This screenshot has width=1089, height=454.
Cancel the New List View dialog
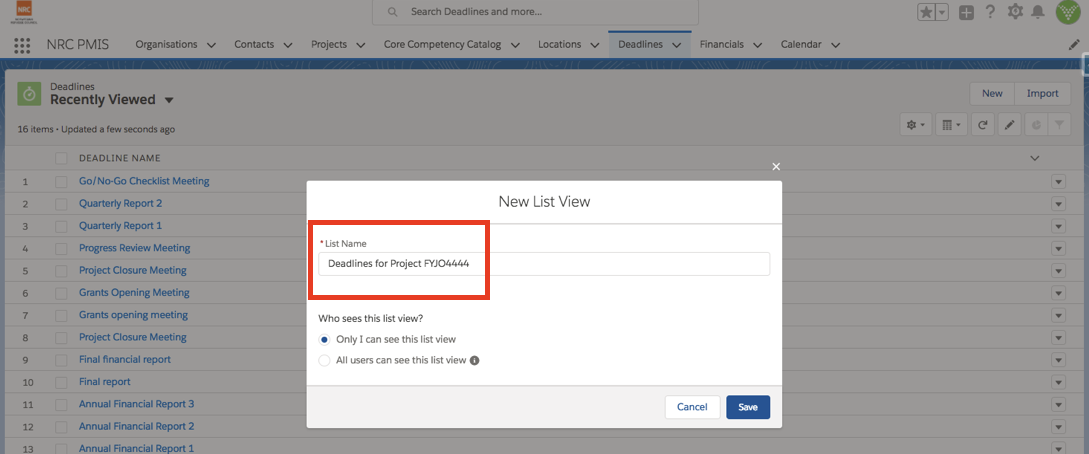[x=692, y=407]
